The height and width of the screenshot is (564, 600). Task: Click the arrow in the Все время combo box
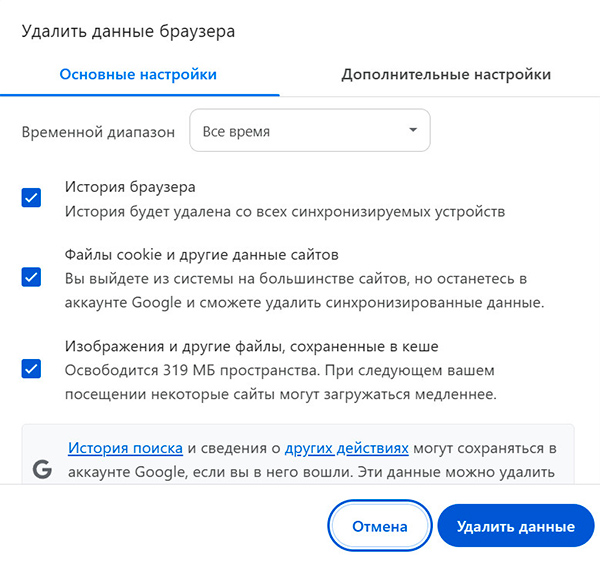click(x=412, y=131)
